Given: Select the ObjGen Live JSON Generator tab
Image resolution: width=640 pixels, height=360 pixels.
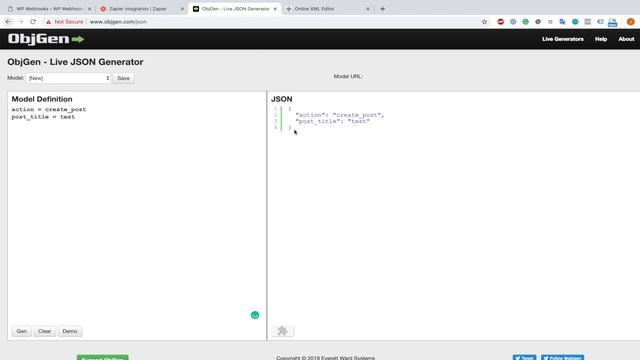Looking at the screenshot, I should (x=235, y=9).
